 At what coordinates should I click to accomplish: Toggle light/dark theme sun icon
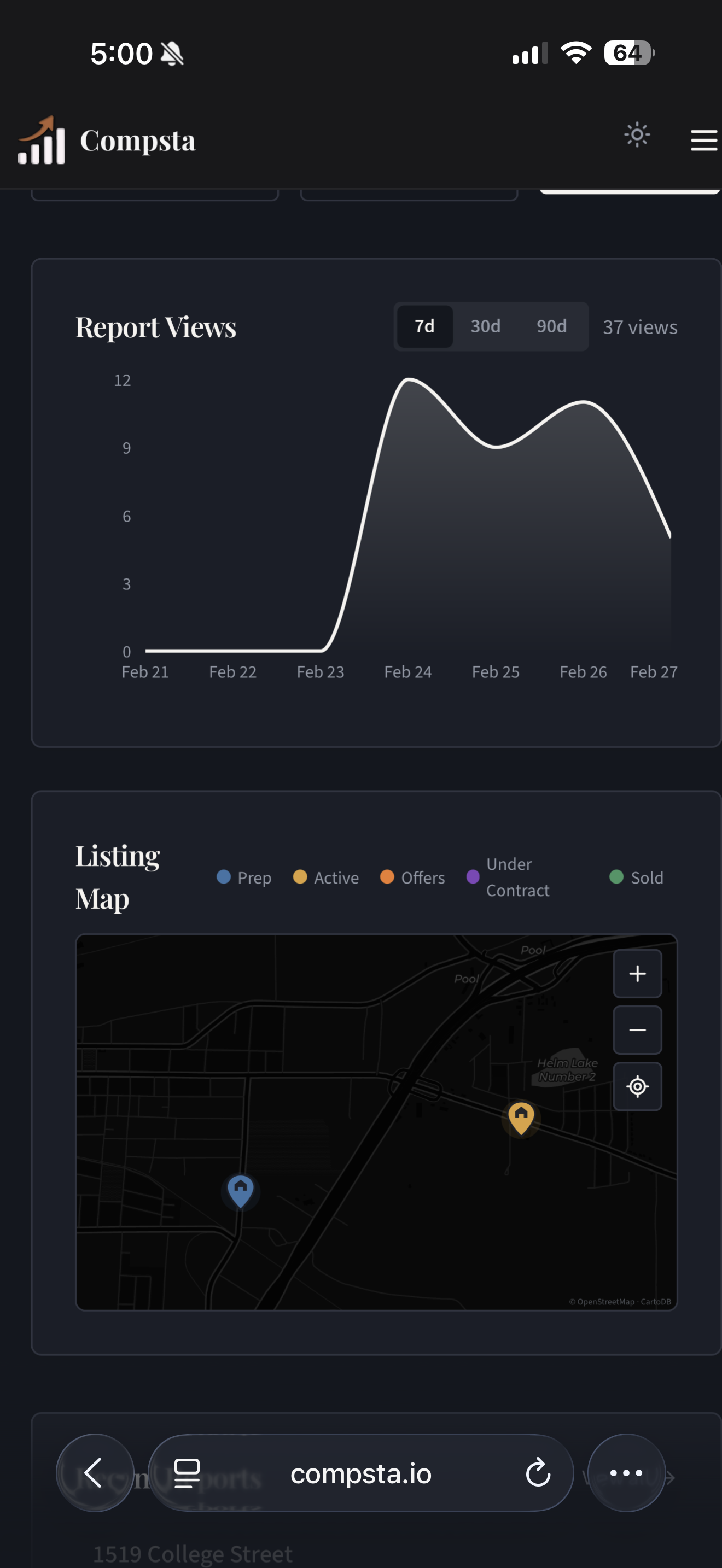tap(637, 134)
